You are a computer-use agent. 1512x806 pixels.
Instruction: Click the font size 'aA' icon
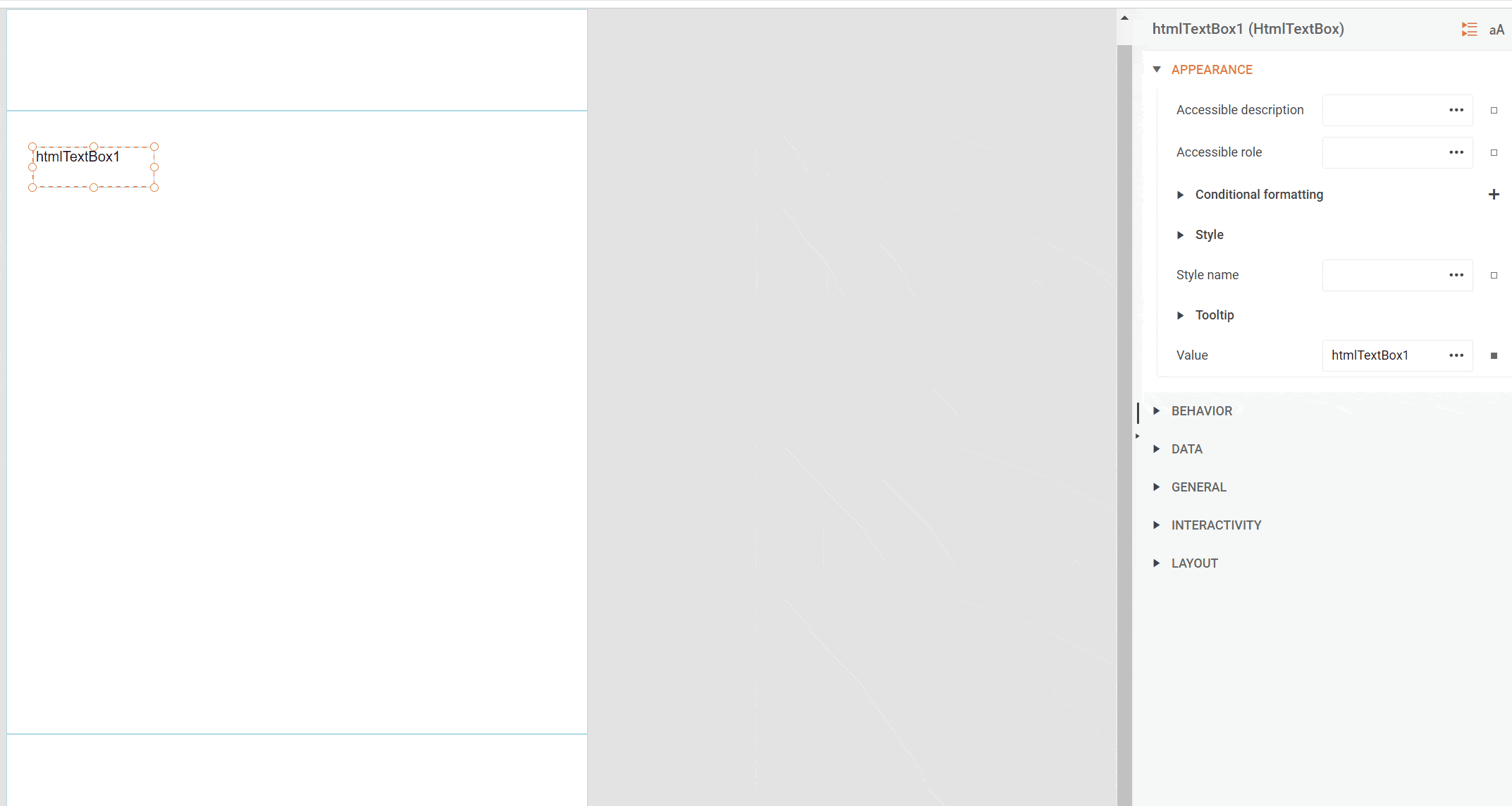pos(1498,29)
